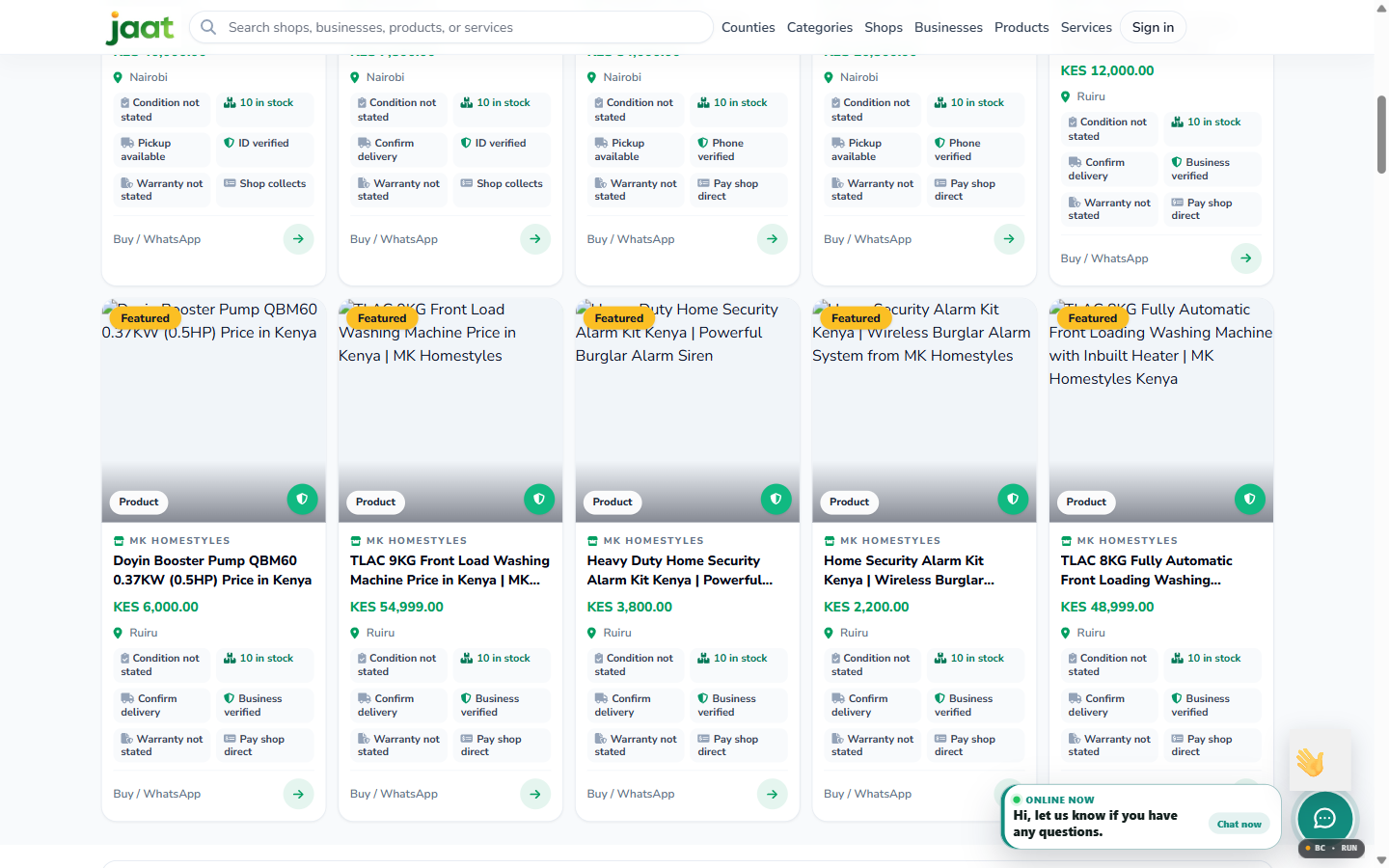This screenshot has width=1389, height=868.
Task: Open Doyin Booster Pump QBM60 product title
Action: 212,570
